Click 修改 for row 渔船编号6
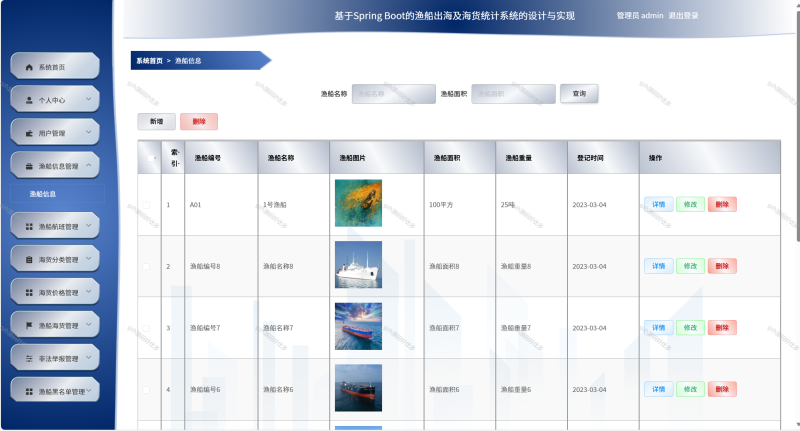This screenshot has width=800, height=431. click(690, 389)
